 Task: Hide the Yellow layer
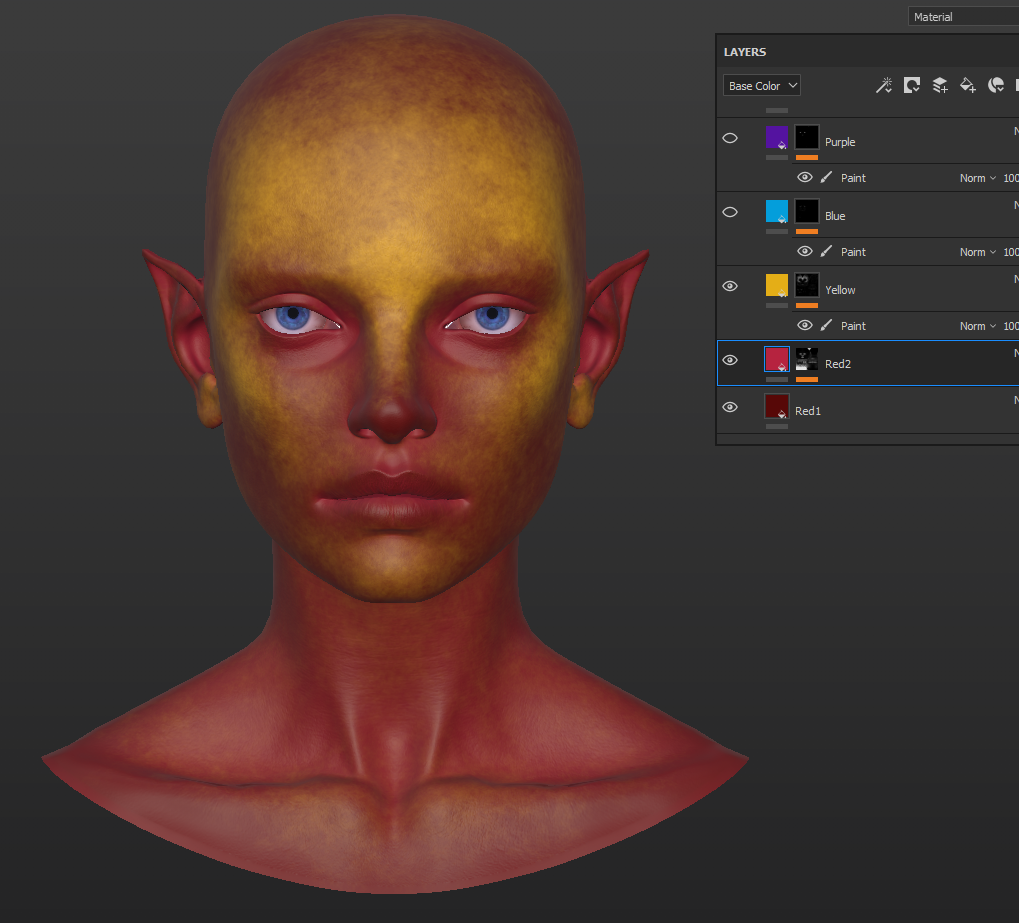(730, 286)
